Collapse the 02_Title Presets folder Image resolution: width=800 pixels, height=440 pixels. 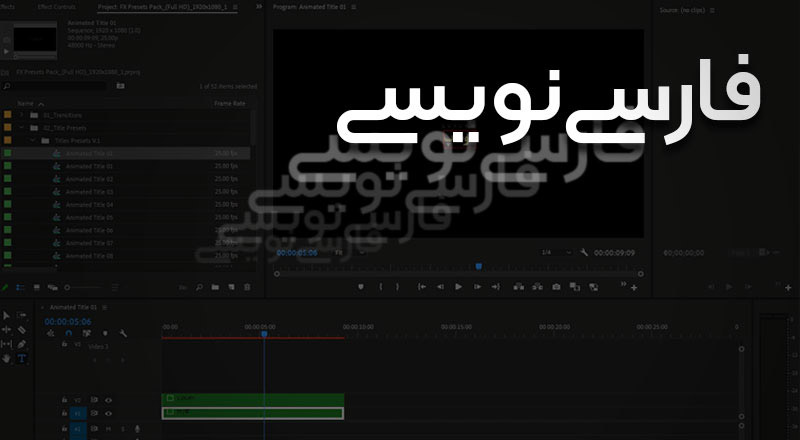click(x=21, y=128)
